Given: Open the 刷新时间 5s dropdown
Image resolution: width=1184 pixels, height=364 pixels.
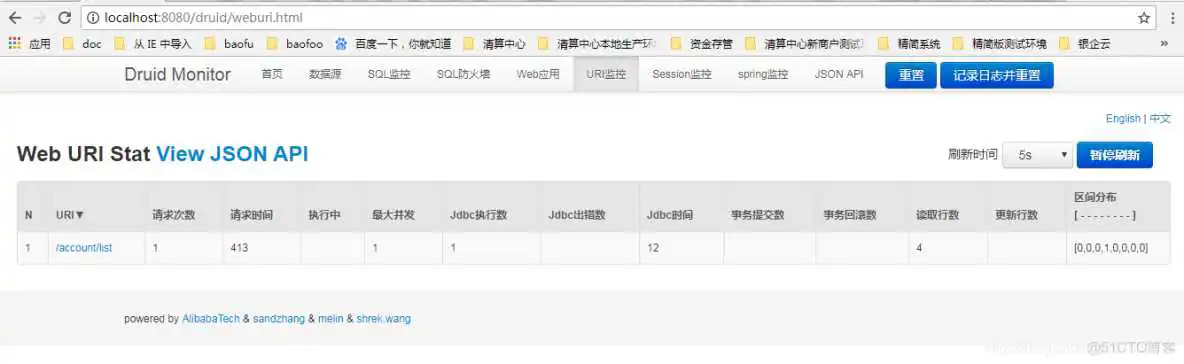Looking at the screenshot, I should [x=1038, y=155].
